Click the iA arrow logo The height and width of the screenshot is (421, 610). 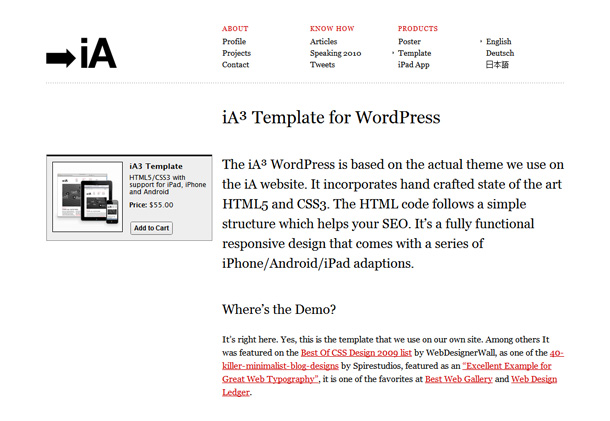81,53
